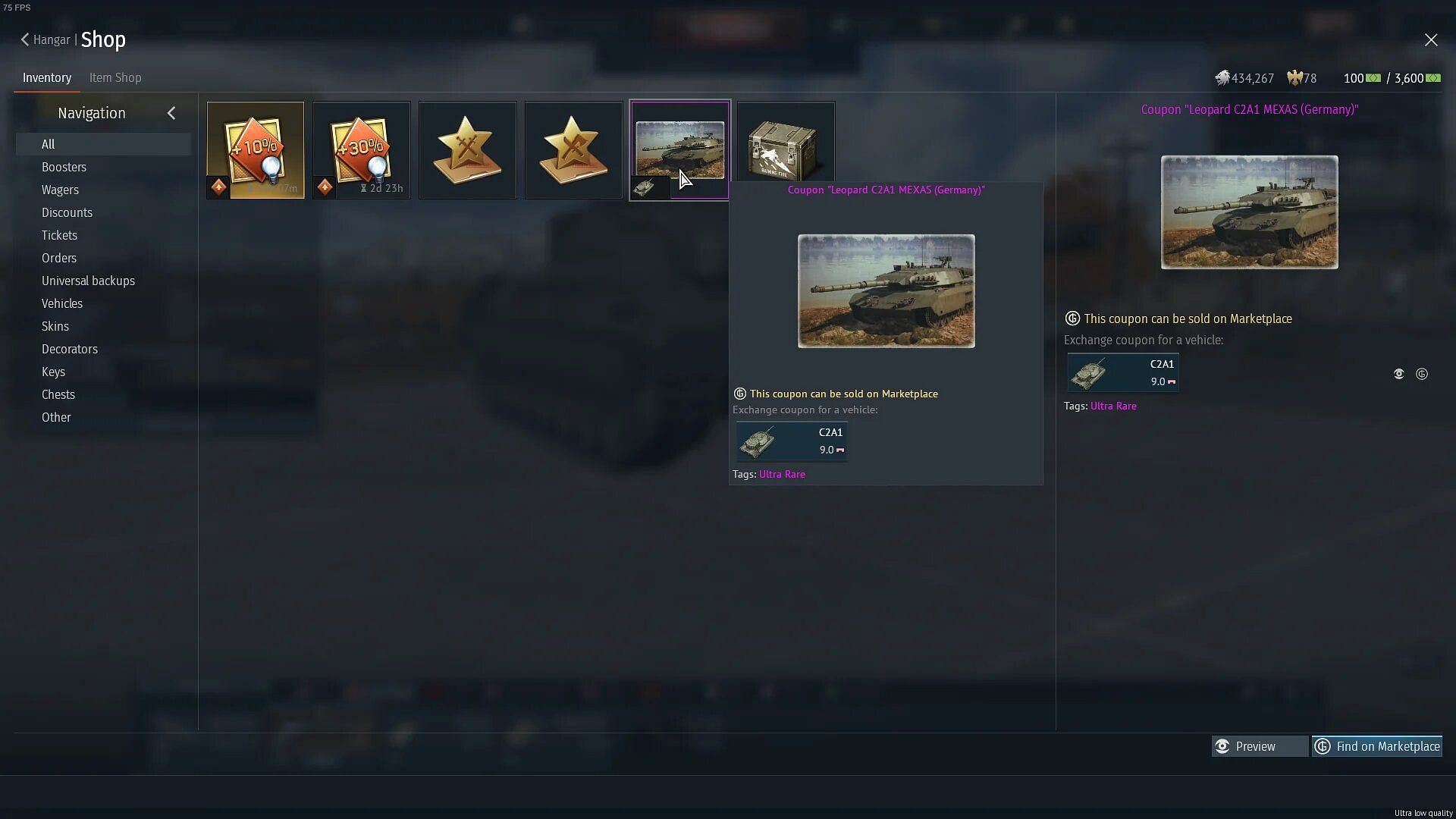
Task: Go back to Hangar via arrow
Action: (25, 39)
